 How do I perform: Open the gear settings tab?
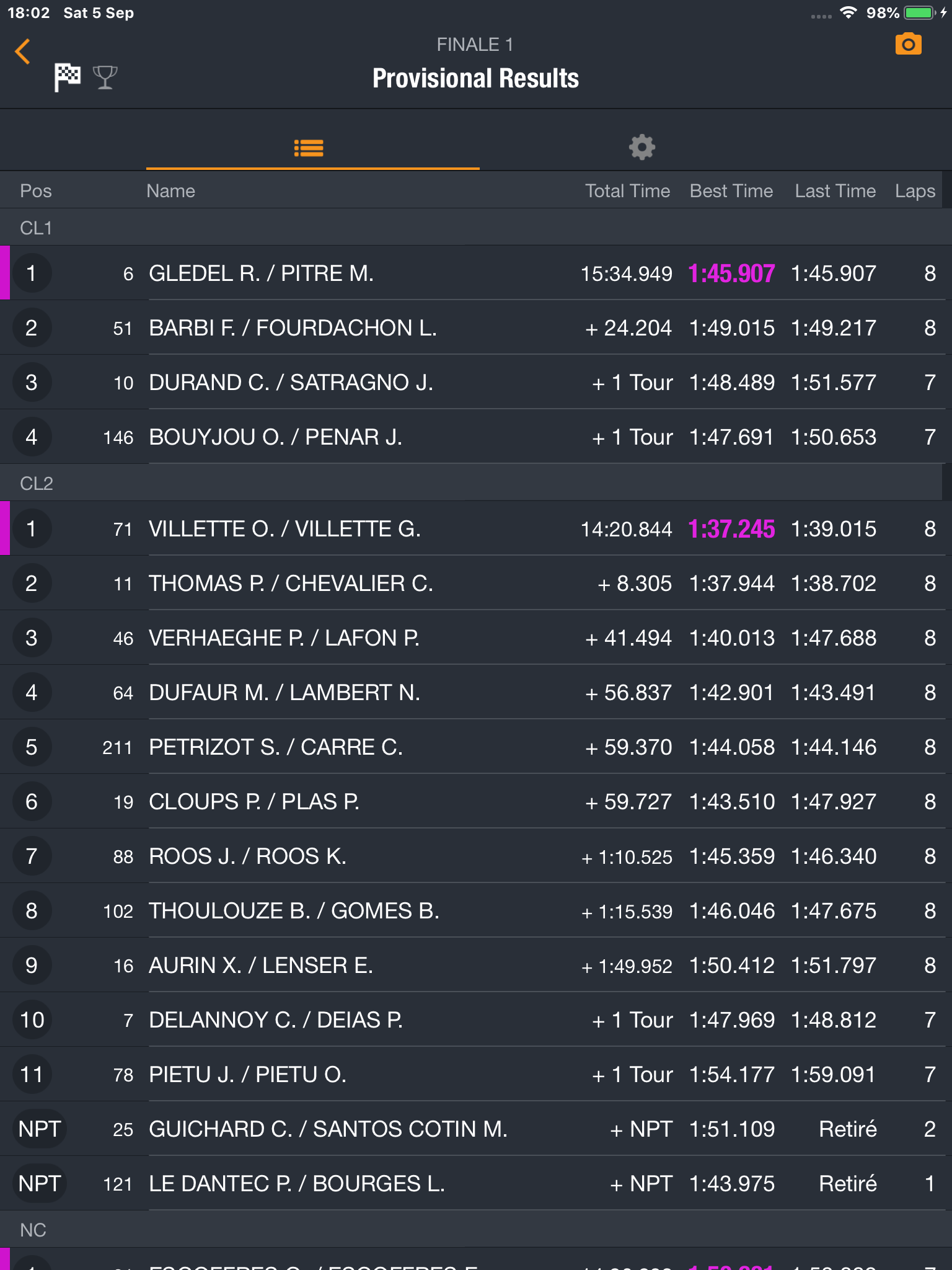(x=641, y=148)
